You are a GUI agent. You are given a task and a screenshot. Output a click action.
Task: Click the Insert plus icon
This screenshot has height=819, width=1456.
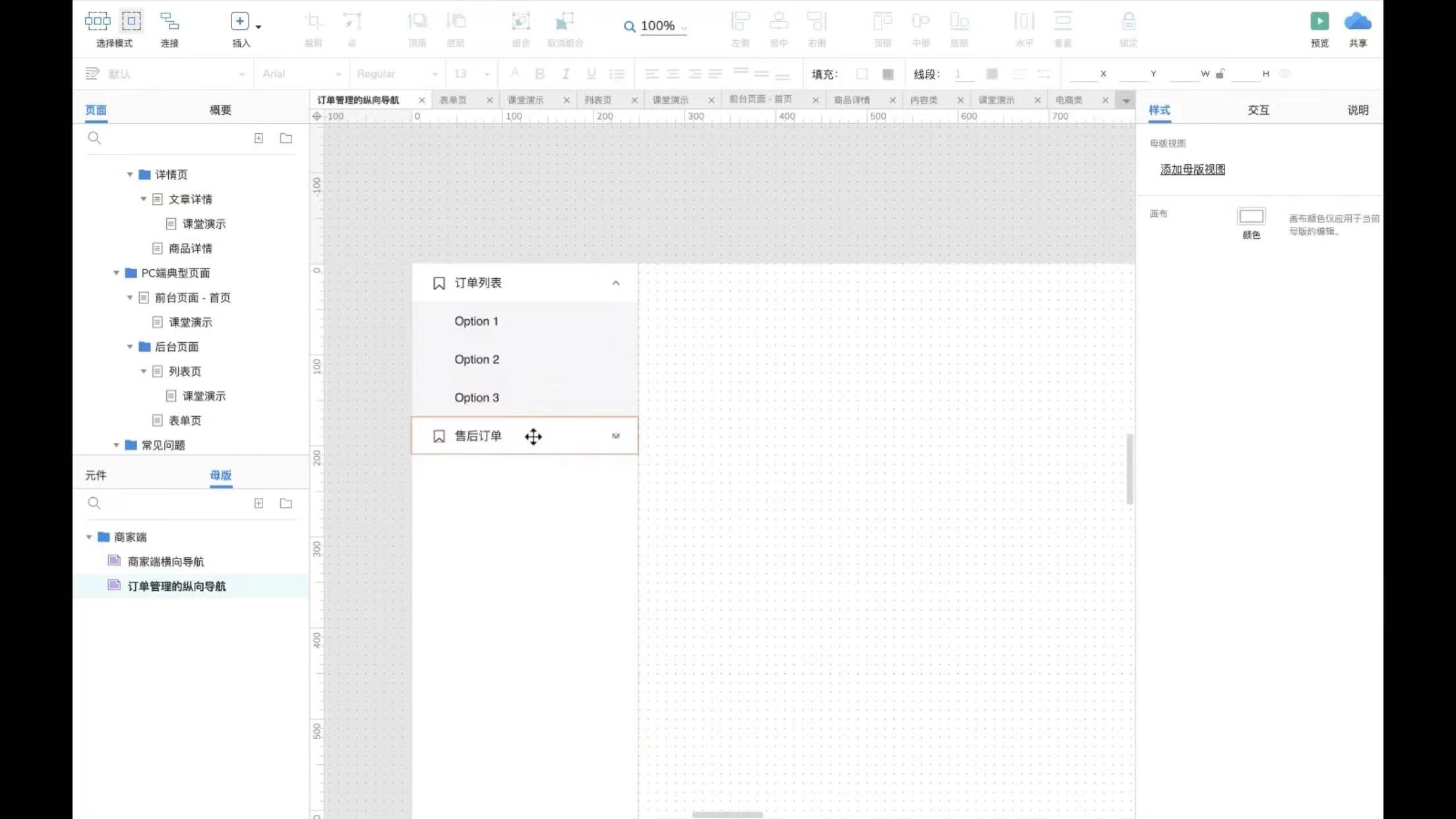[x=239, y=22]
